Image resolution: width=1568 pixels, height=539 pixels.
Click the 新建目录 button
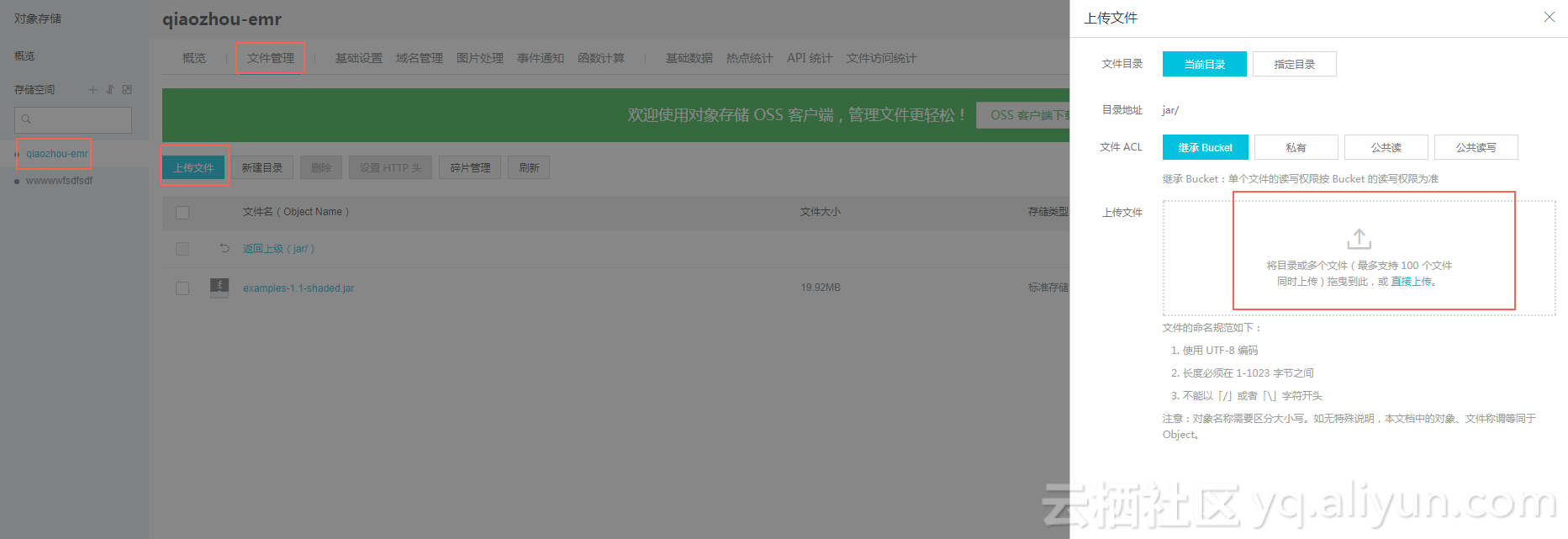click(x=262, y=167)
